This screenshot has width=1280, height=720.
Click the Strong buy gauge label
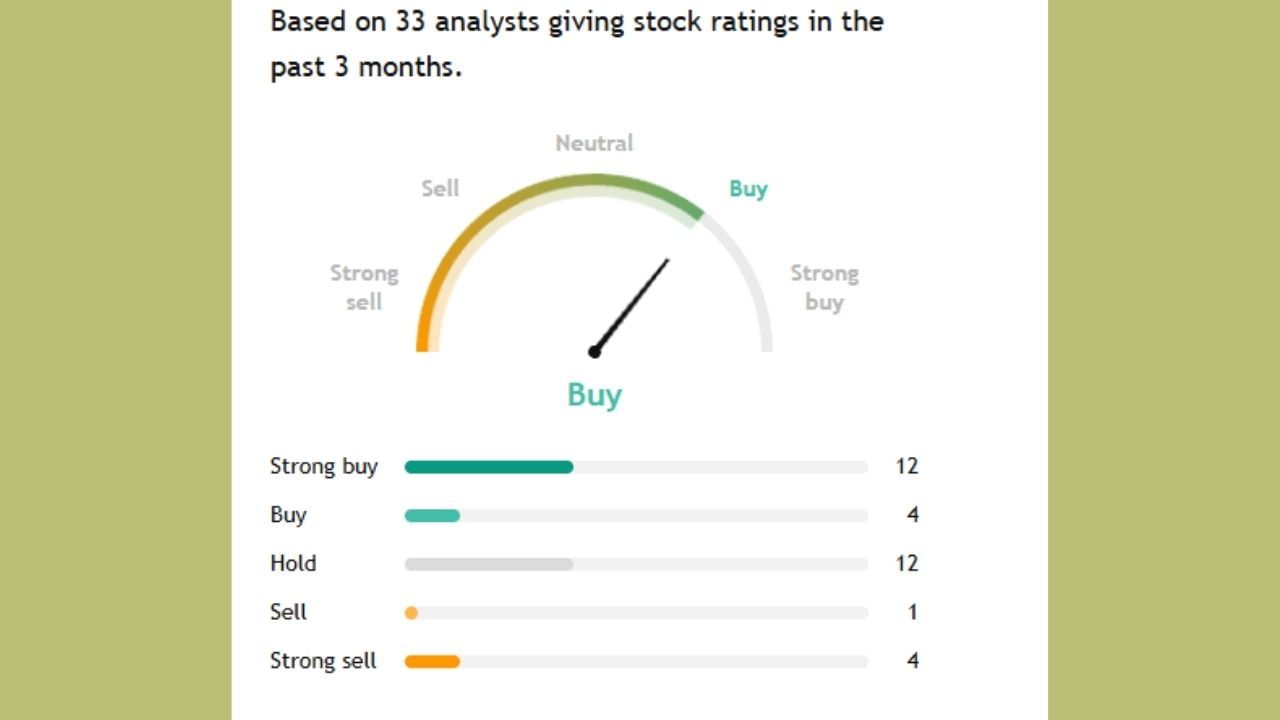824,287
